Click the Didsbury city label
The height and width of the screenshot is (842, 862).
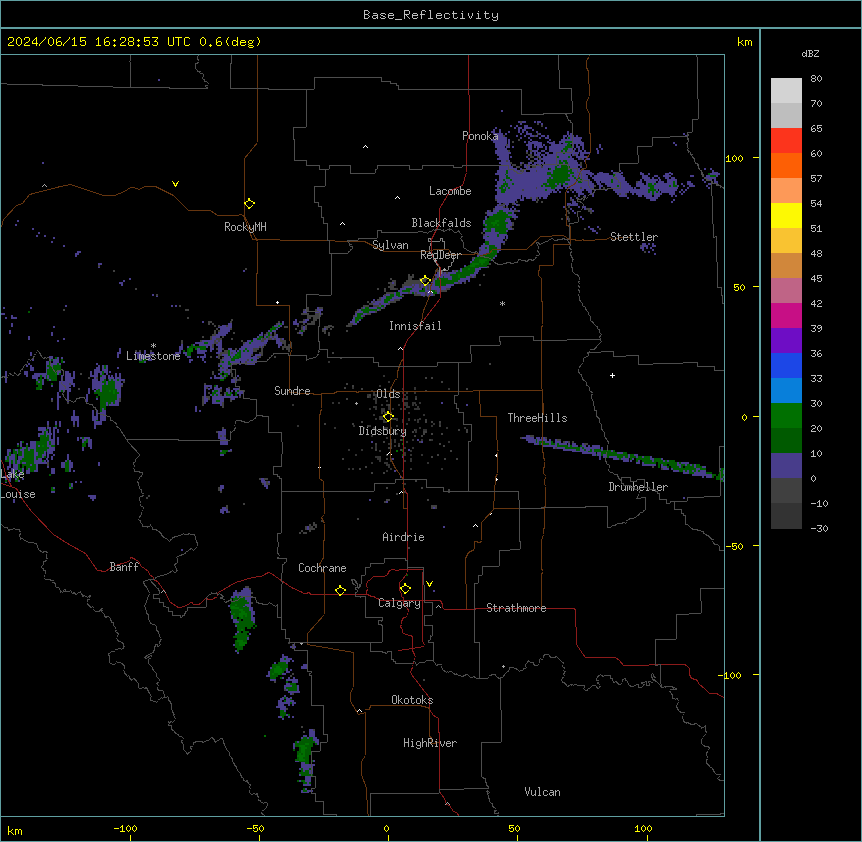[x=383, y=431]
